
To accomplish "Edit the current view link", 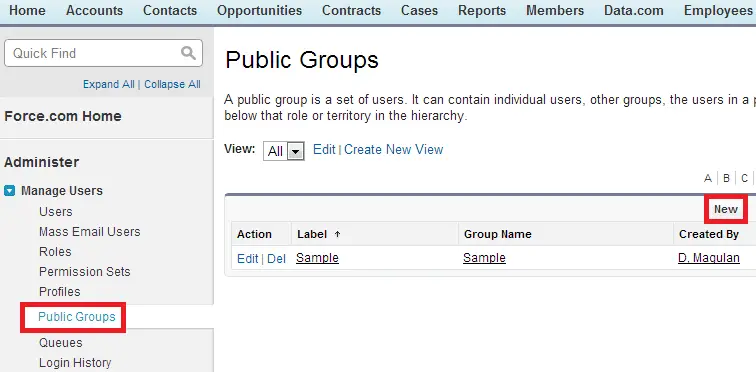I will tap(324, 149).
